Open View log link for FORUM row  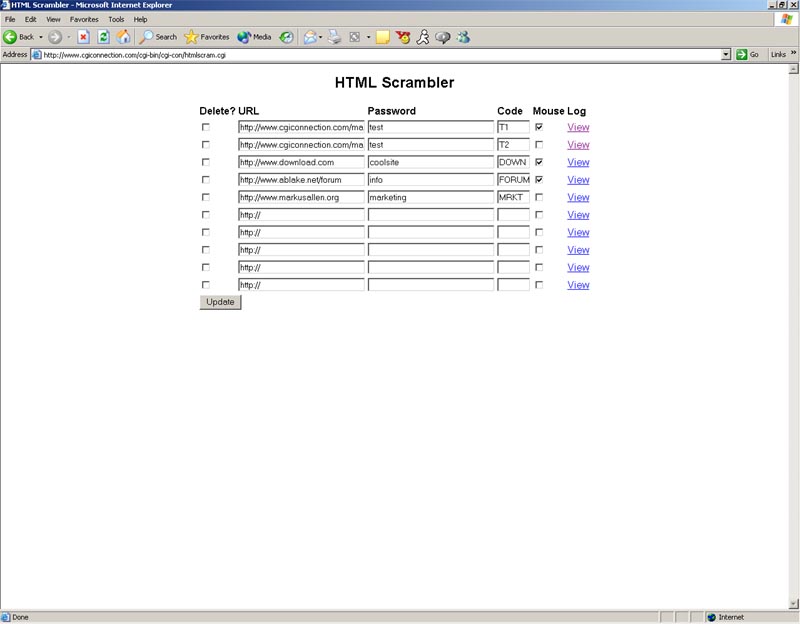click(x=578, y=180)
